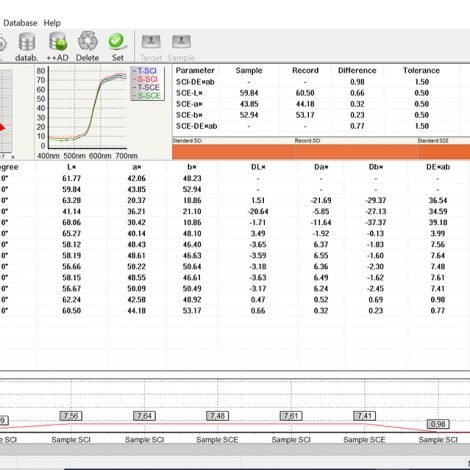Click the L* column header
This screenshot has height=470, width=470.
point(71,167)
